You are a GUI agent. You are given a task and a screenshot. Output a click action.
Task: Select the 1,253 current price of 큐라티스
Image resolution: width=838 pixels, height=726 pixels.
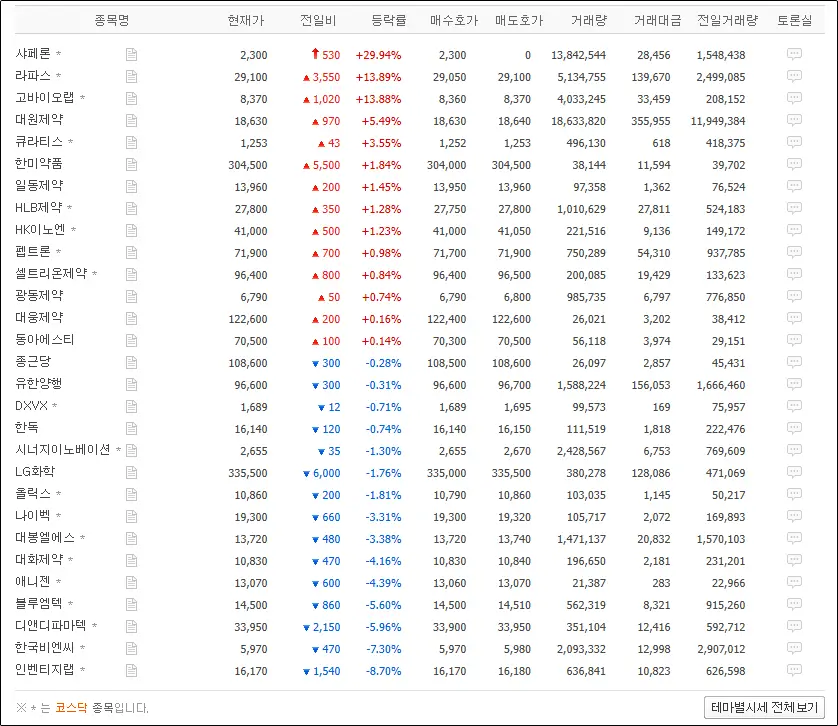254,143
